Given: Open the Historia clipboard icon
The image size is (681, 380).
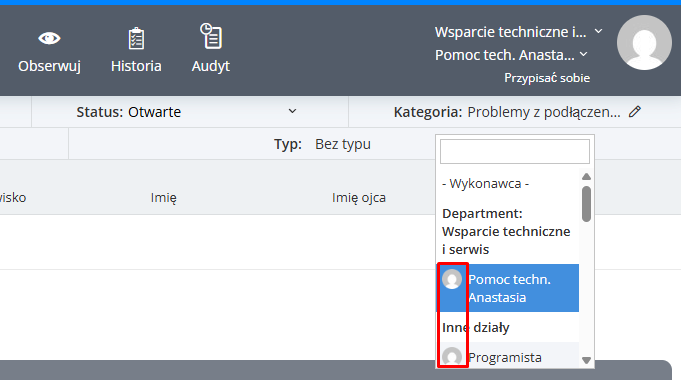Looking at the screenshot, I should click(136, 39).
